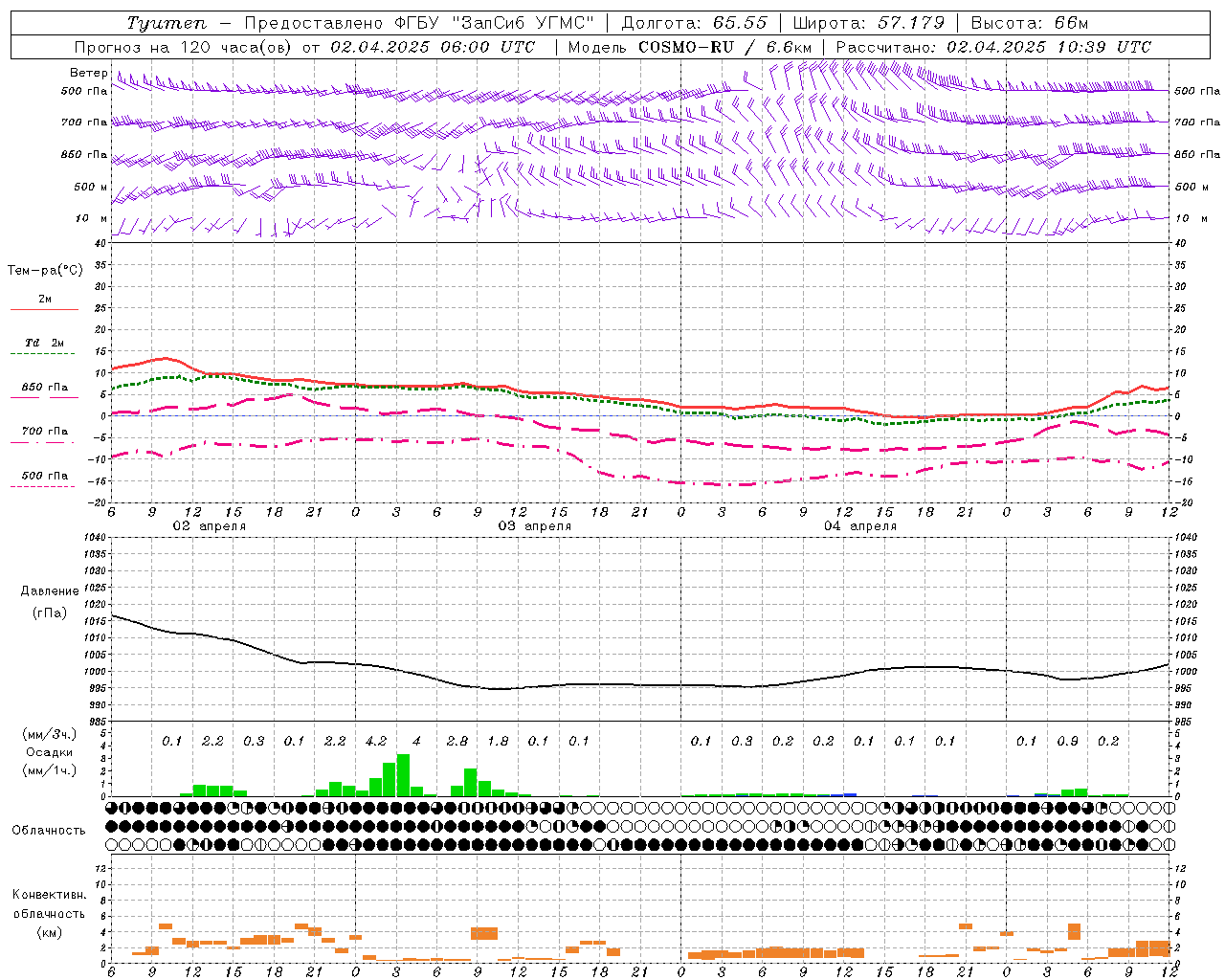Screen dimensions: 1225x980
Task: Click the '0.9' three-hour precipitation value
Action: pyautogui.click(x=1067, y=741)
